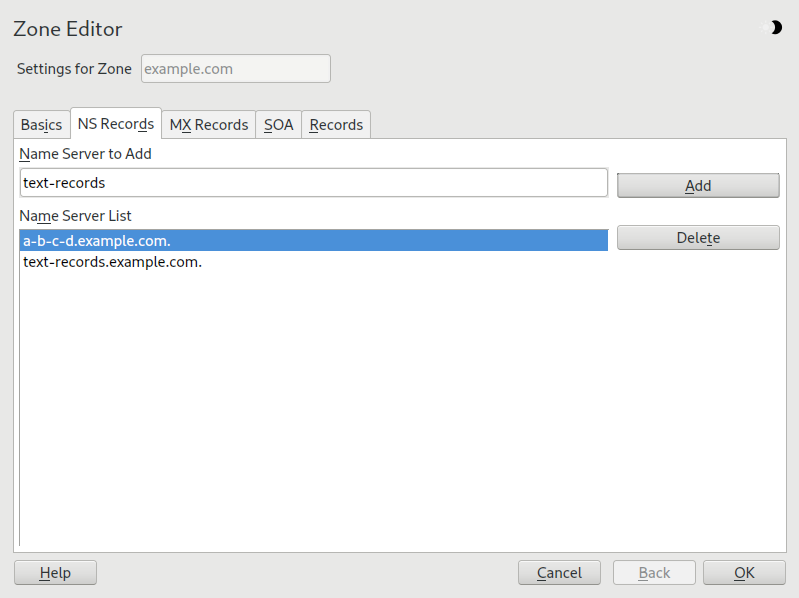Click the "Settings for Zone" label

74,69
